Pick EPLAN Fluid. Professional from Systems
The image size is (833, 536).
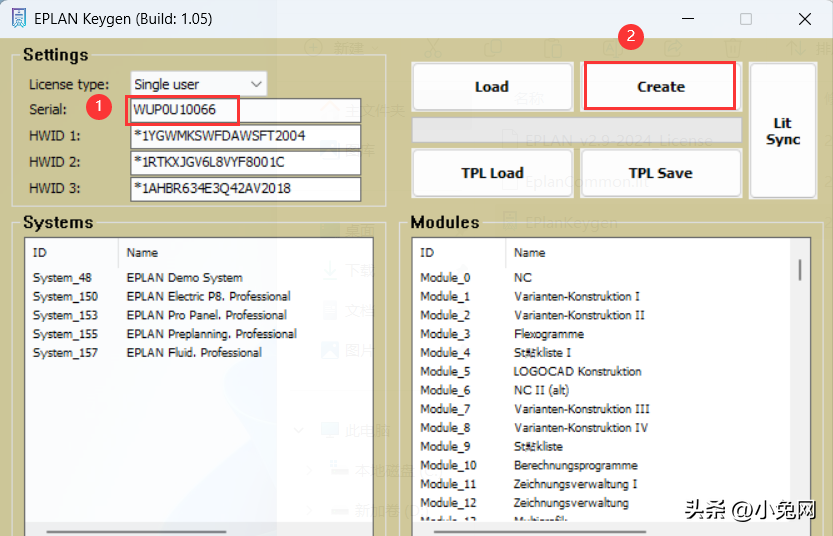(194, 353)
